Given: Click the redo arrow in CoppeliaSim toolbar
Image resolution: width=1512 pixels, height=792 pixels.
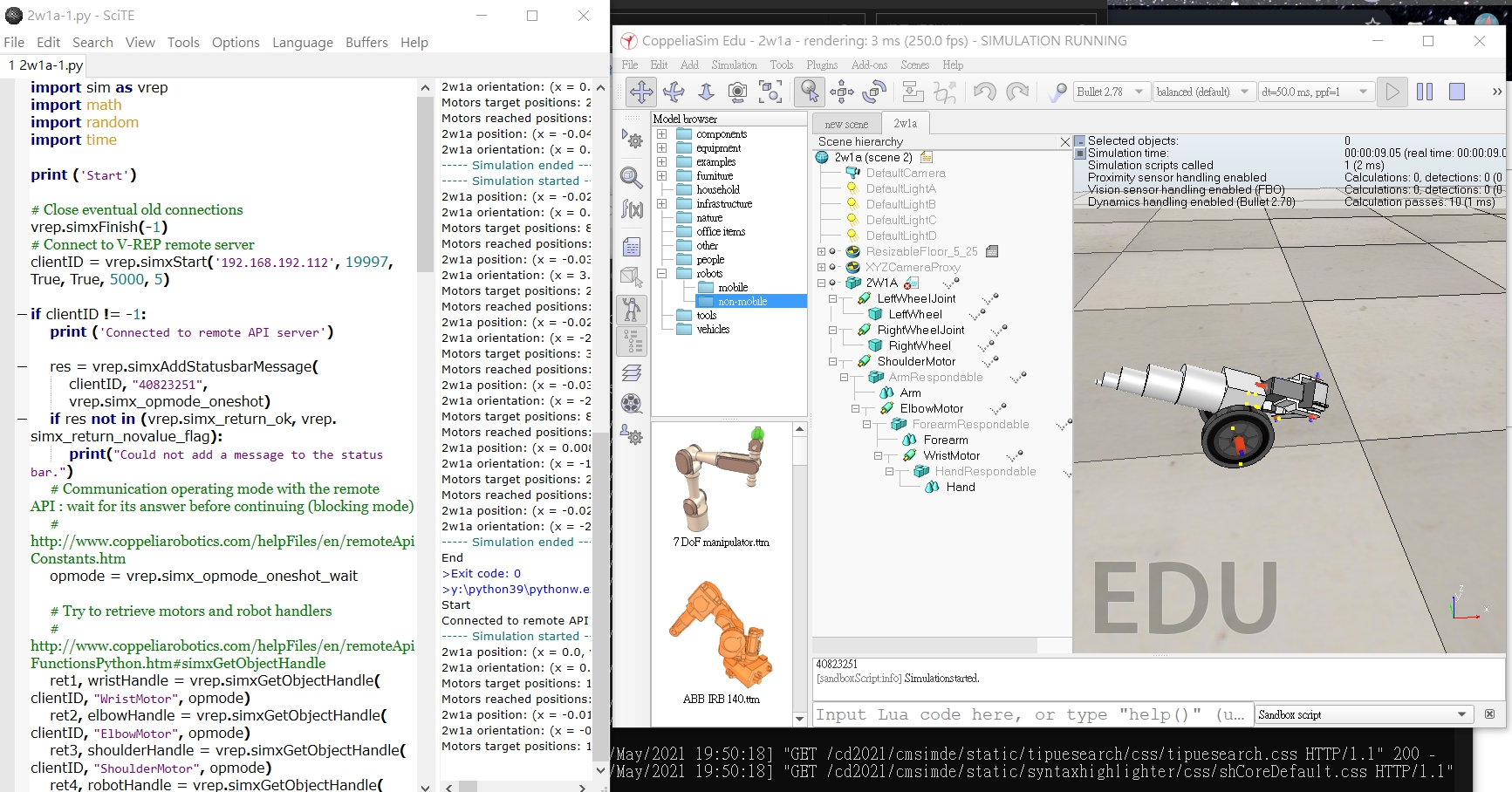Looking at the screenshot, I should point(1017,92).
